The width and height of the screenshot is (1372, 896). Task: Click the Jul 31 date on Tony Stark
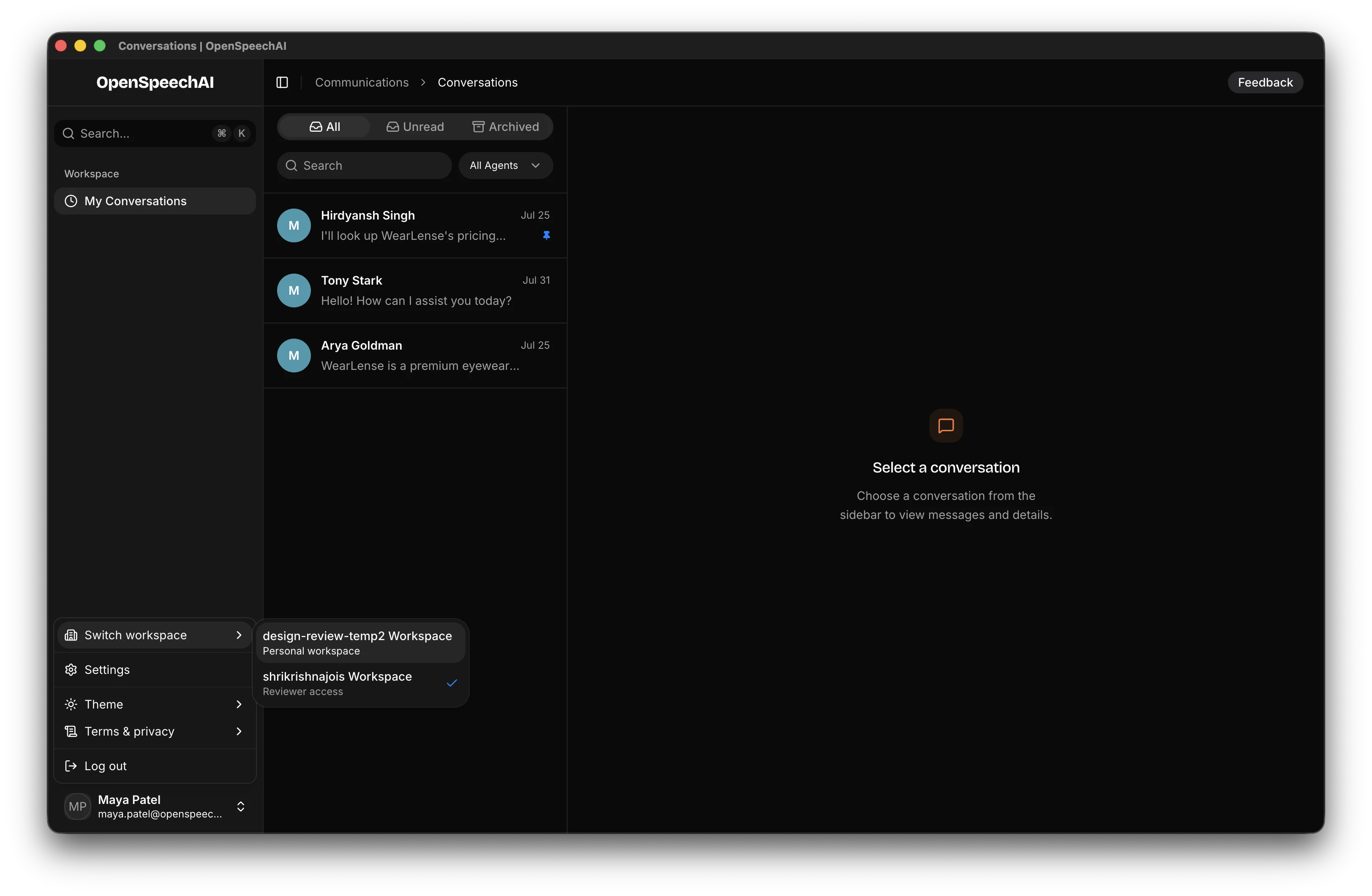pyautogui.click(x=536, y=280)
